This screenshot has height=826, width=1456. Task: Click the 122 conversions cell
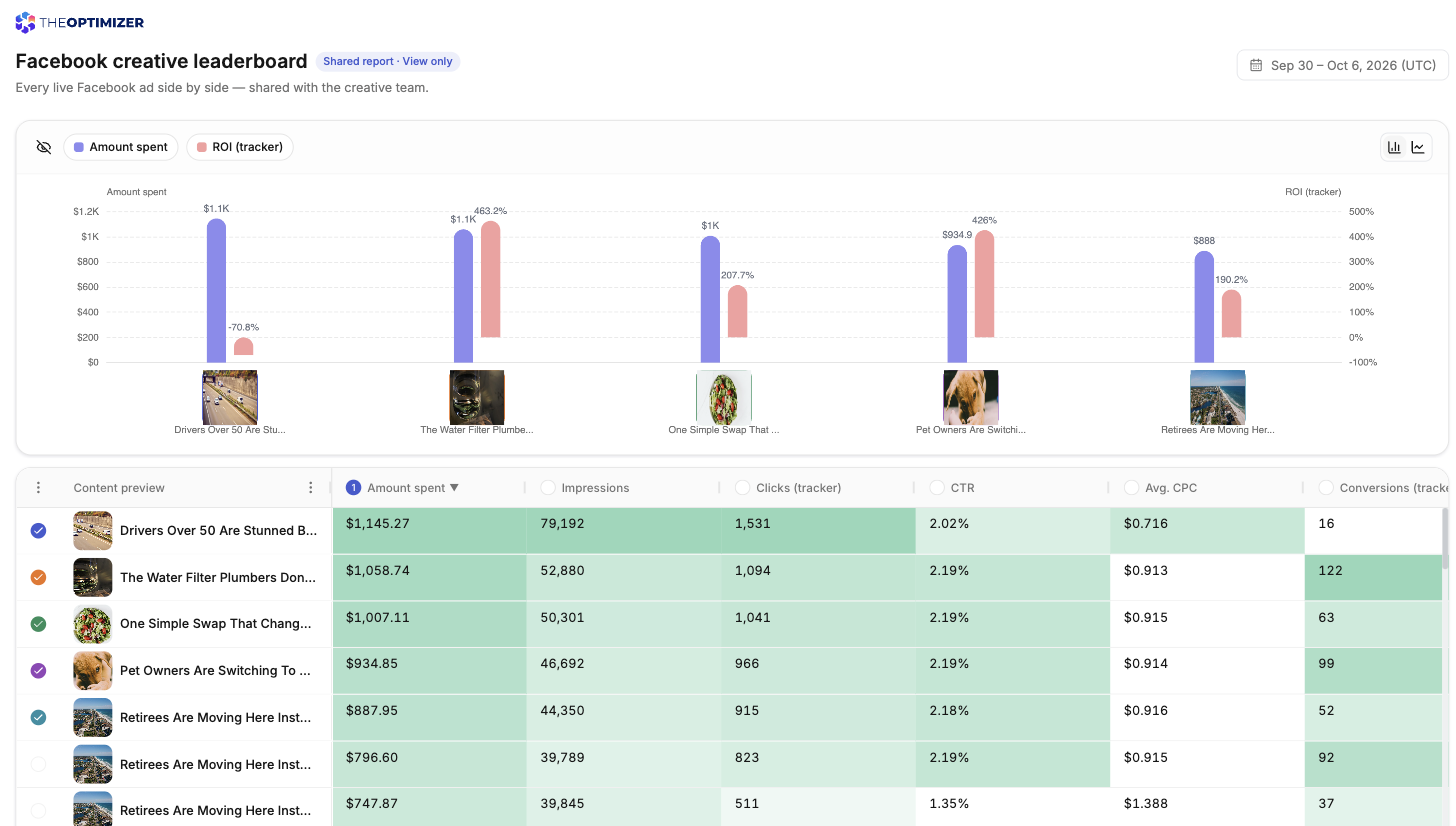pyautogui.click(x=1375, y=577)
